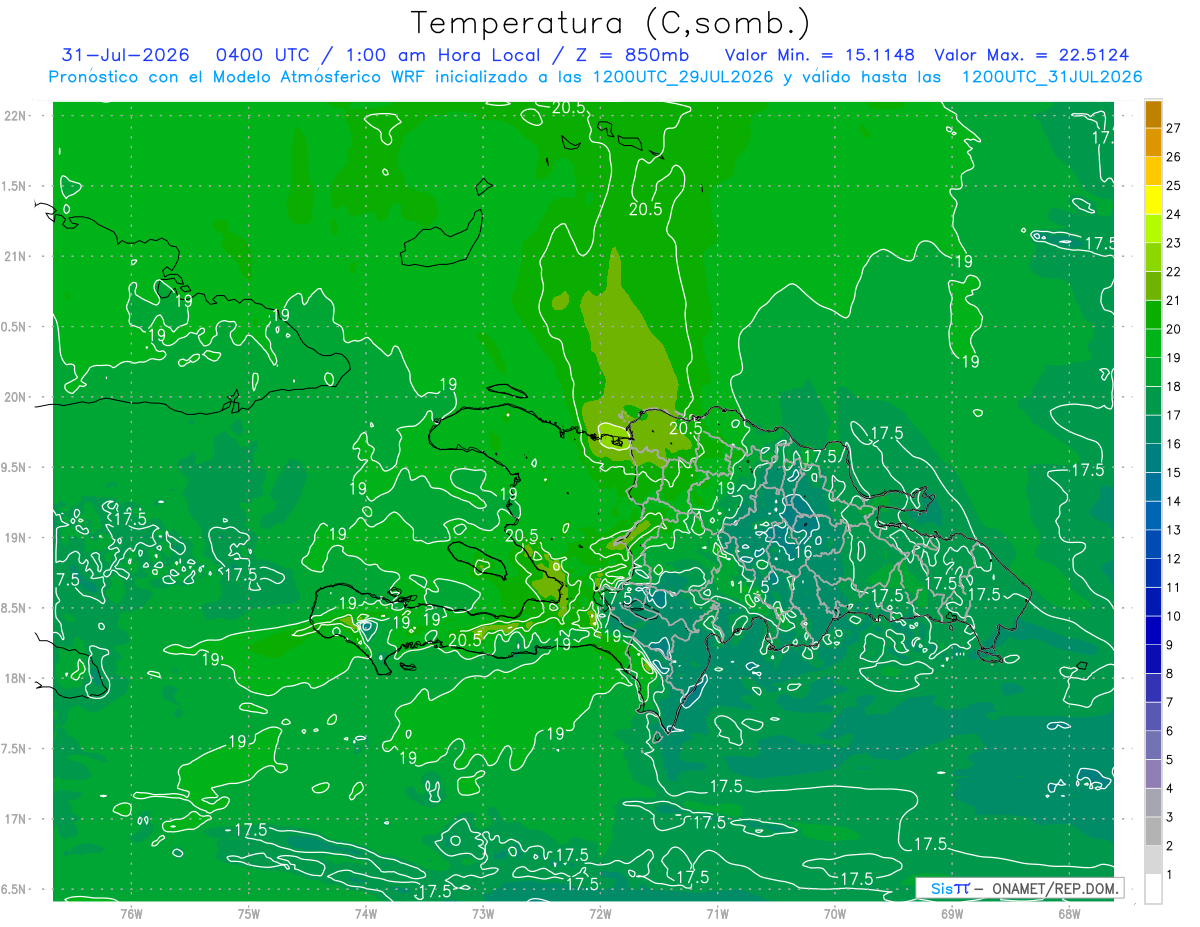Click the '22N' latitude axis label

coord(16,116)
